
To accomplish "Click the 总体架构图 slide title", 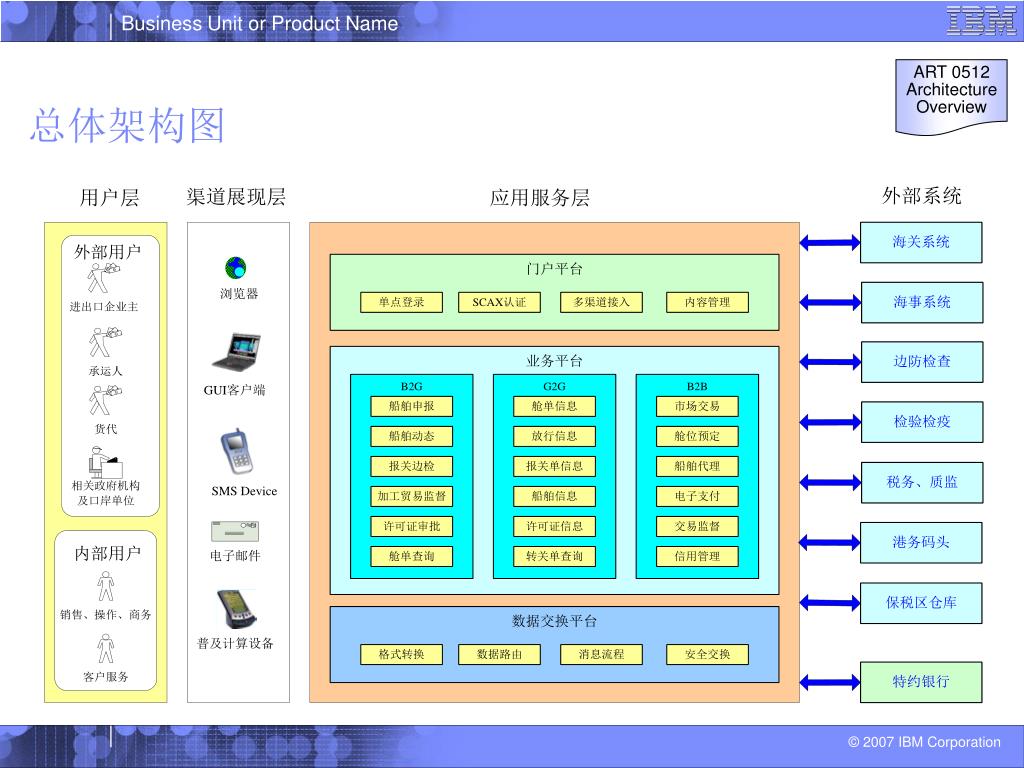I will (127, 125).
